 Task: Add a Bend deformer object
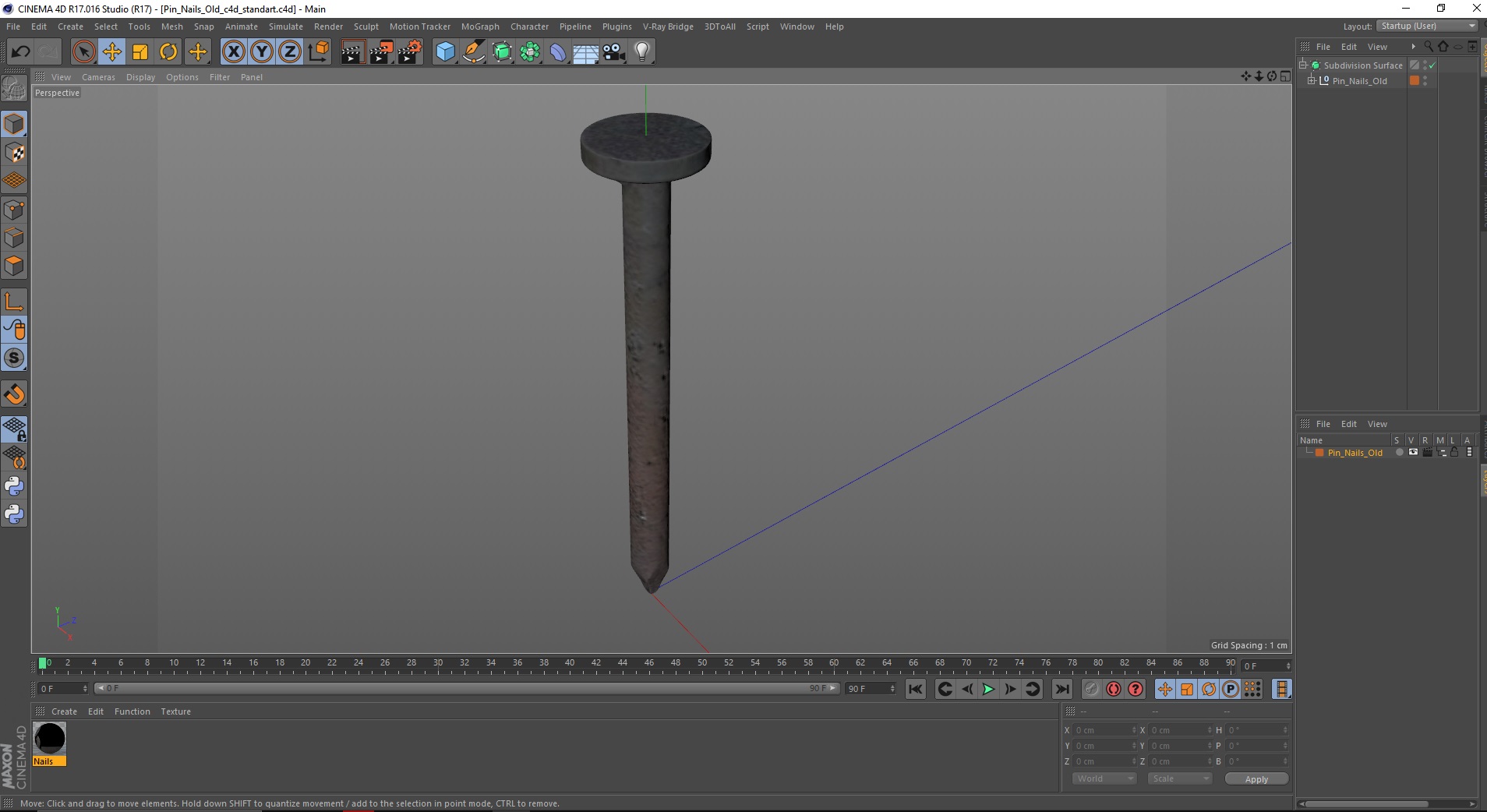click(x=558, y=52)
